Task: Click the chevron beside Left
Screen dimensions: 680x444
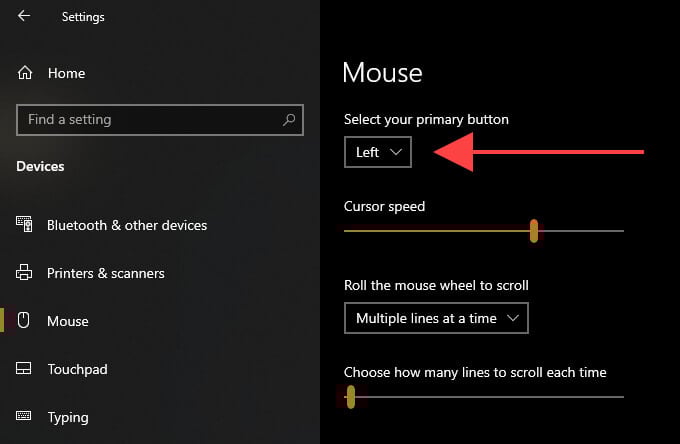Action: 396,152
